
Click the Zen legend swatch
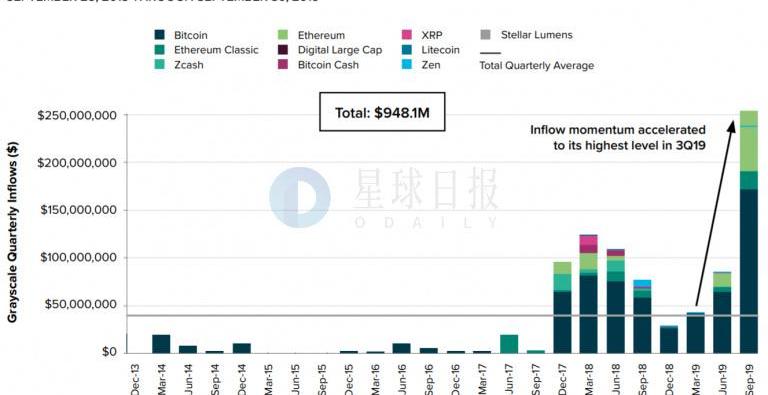pos(407,65)
